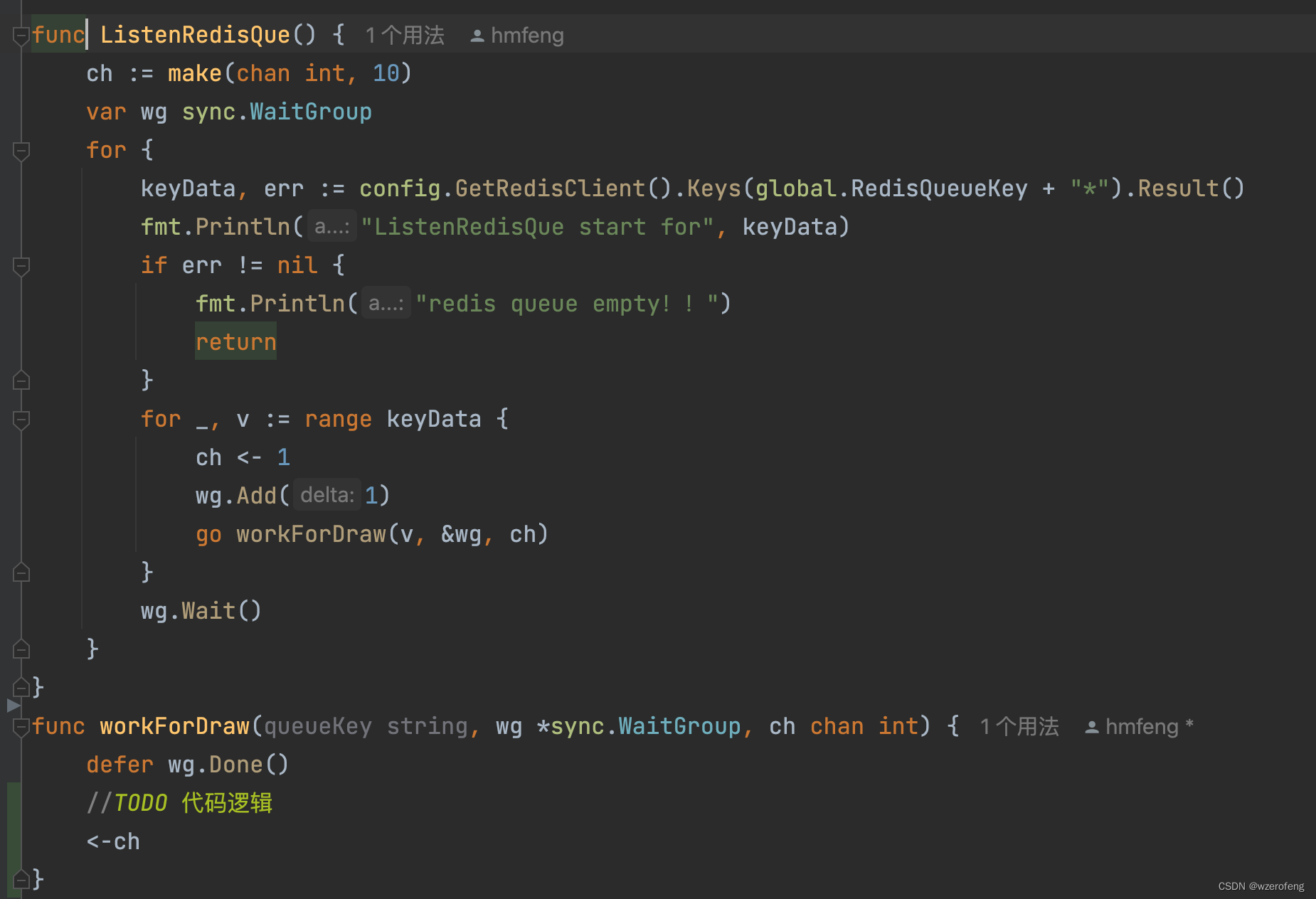Click person icon next to workForDraw author
This screenshot has height=899, width=1316.
pyautogui.click(x=1092, y=727)
